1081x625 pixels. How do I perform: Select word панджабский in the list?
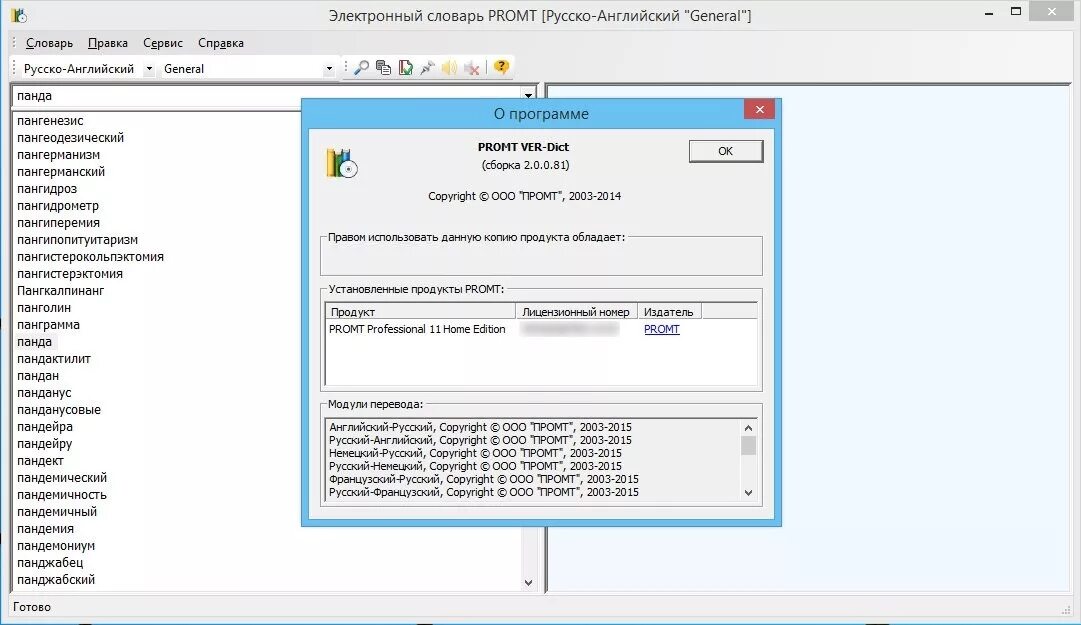point(56,580)
